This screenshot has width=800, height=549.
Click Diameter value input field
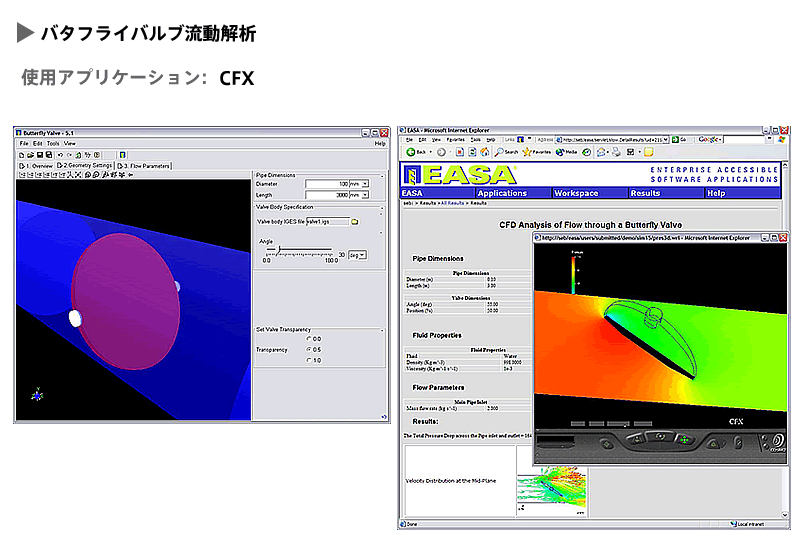(x=327, y=184)
